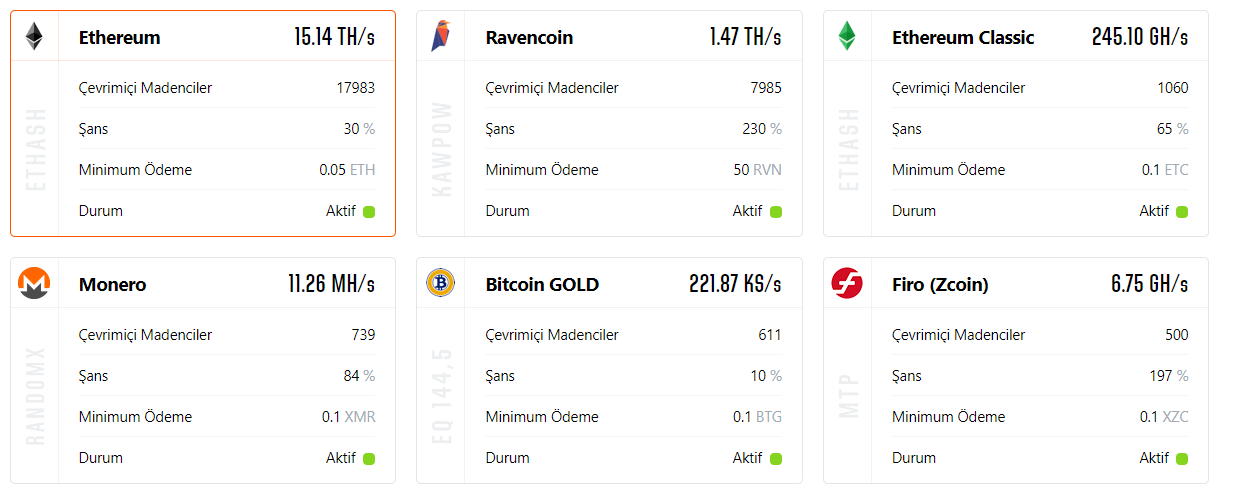
Task: Click the green Aktif status dot for Ethereum
Action: click(369, 212)
